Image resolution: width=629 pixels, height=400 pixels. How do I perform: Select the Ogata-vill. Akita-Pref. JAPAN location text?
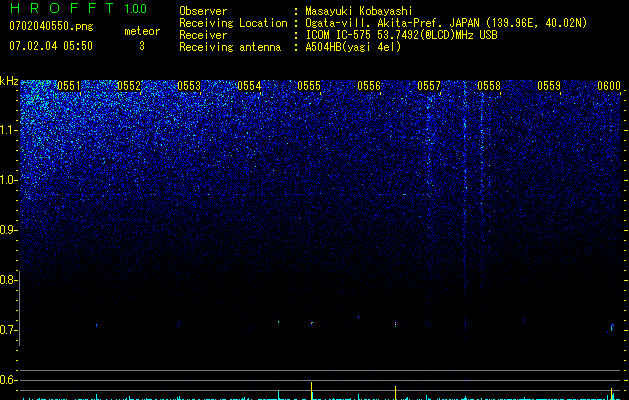(446, 23)
